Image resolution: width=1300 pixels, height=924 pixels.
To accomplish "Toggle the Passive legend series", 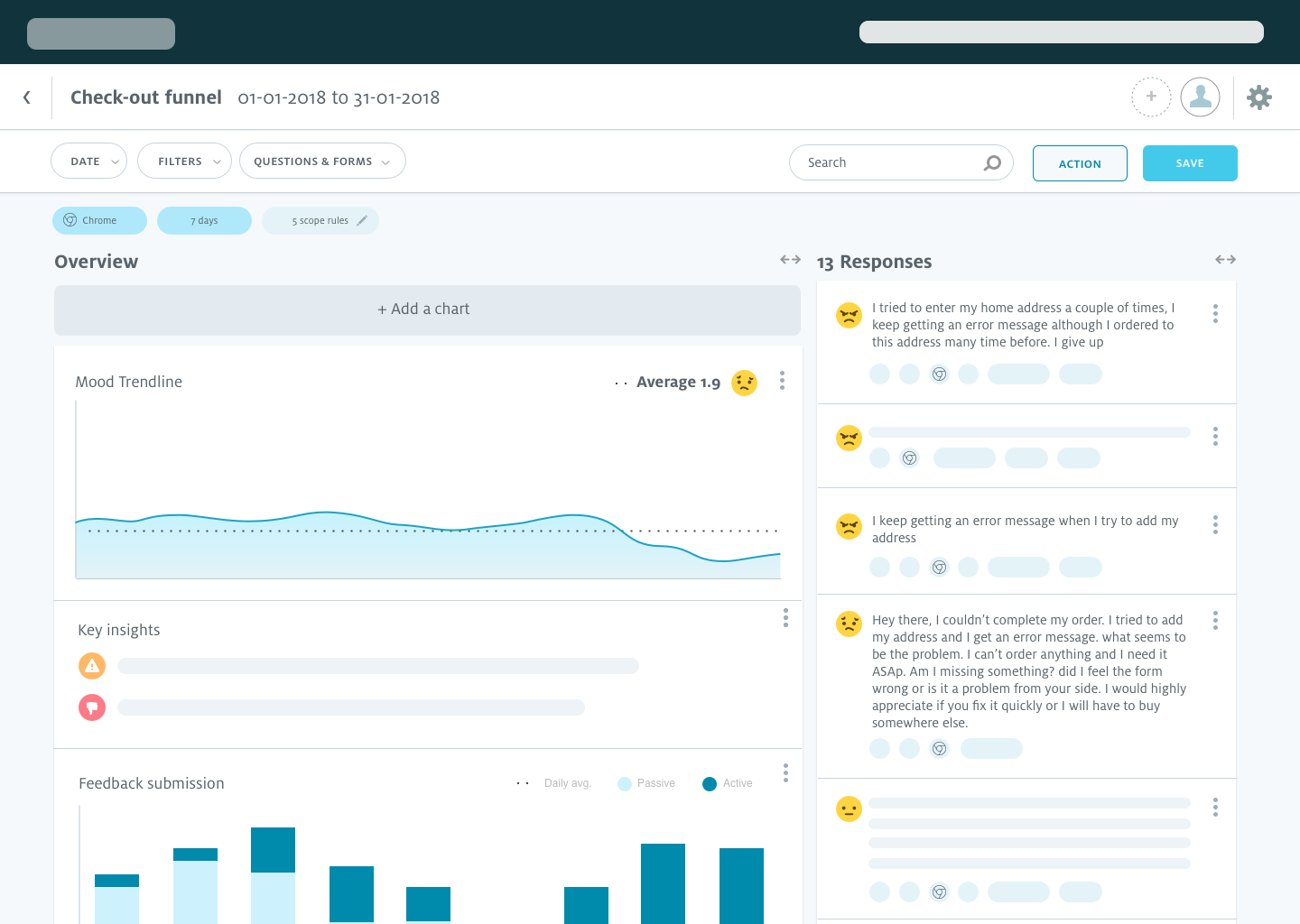I will 646,783.
